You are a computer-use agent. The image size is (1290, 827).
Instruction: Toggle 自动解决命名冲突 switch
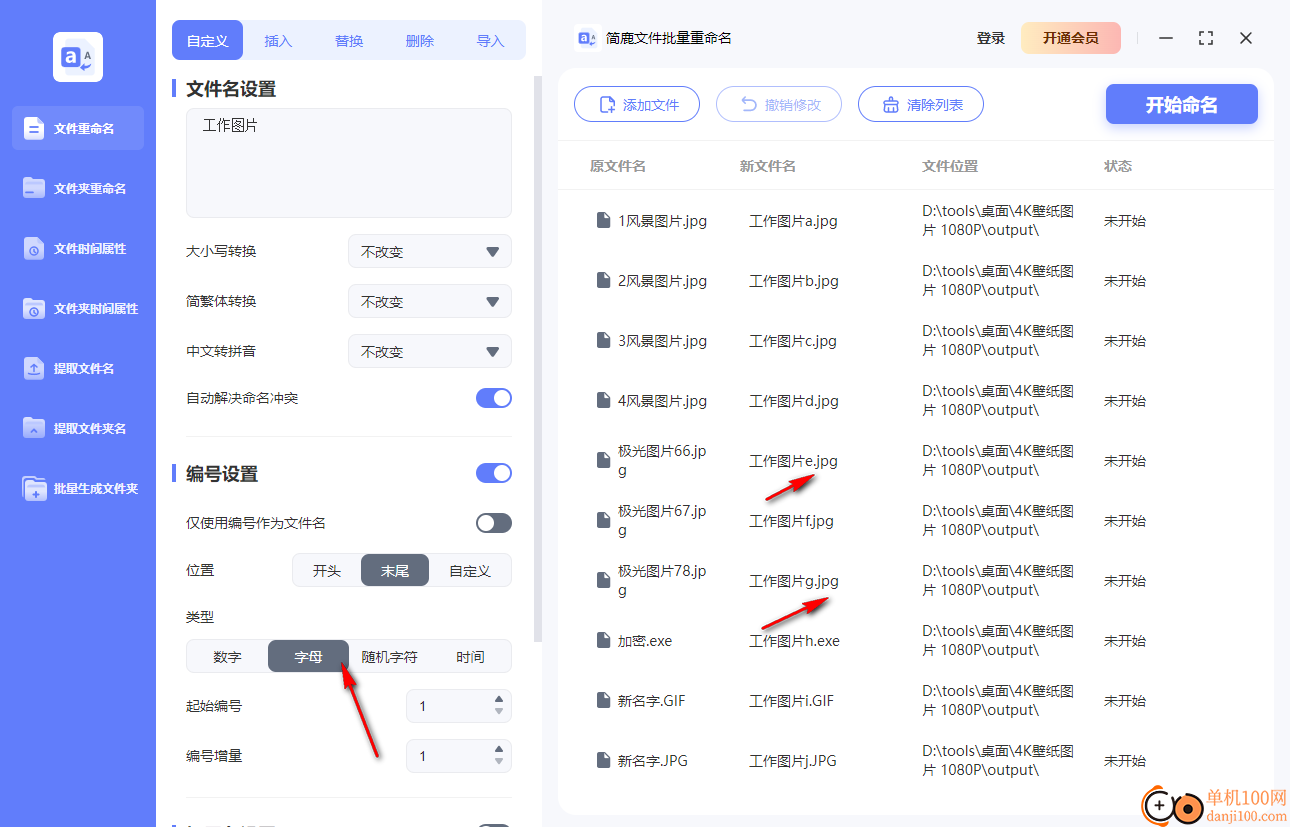coord(494,398)
